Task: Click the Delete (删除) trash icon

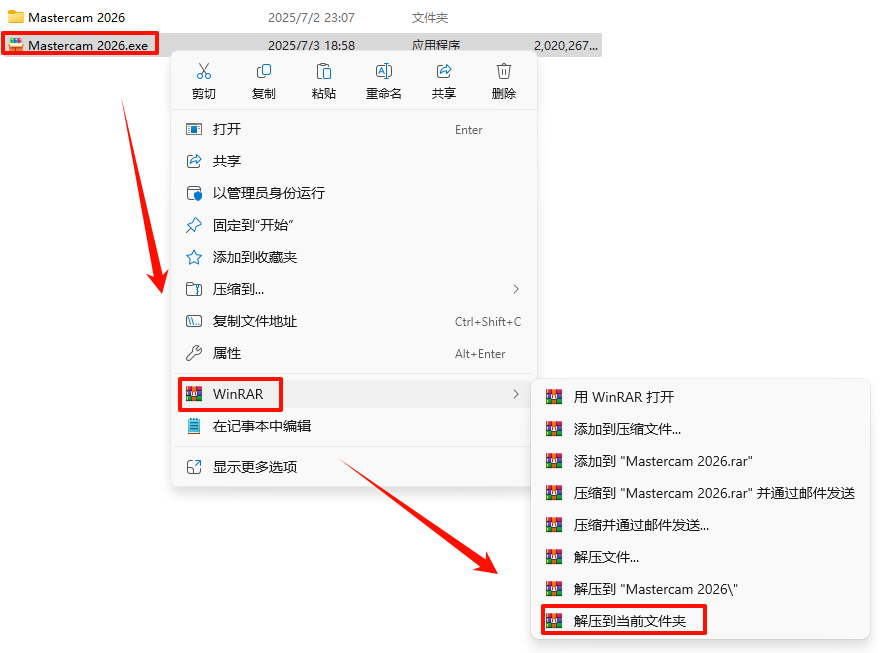Action: tap(504, 71)
